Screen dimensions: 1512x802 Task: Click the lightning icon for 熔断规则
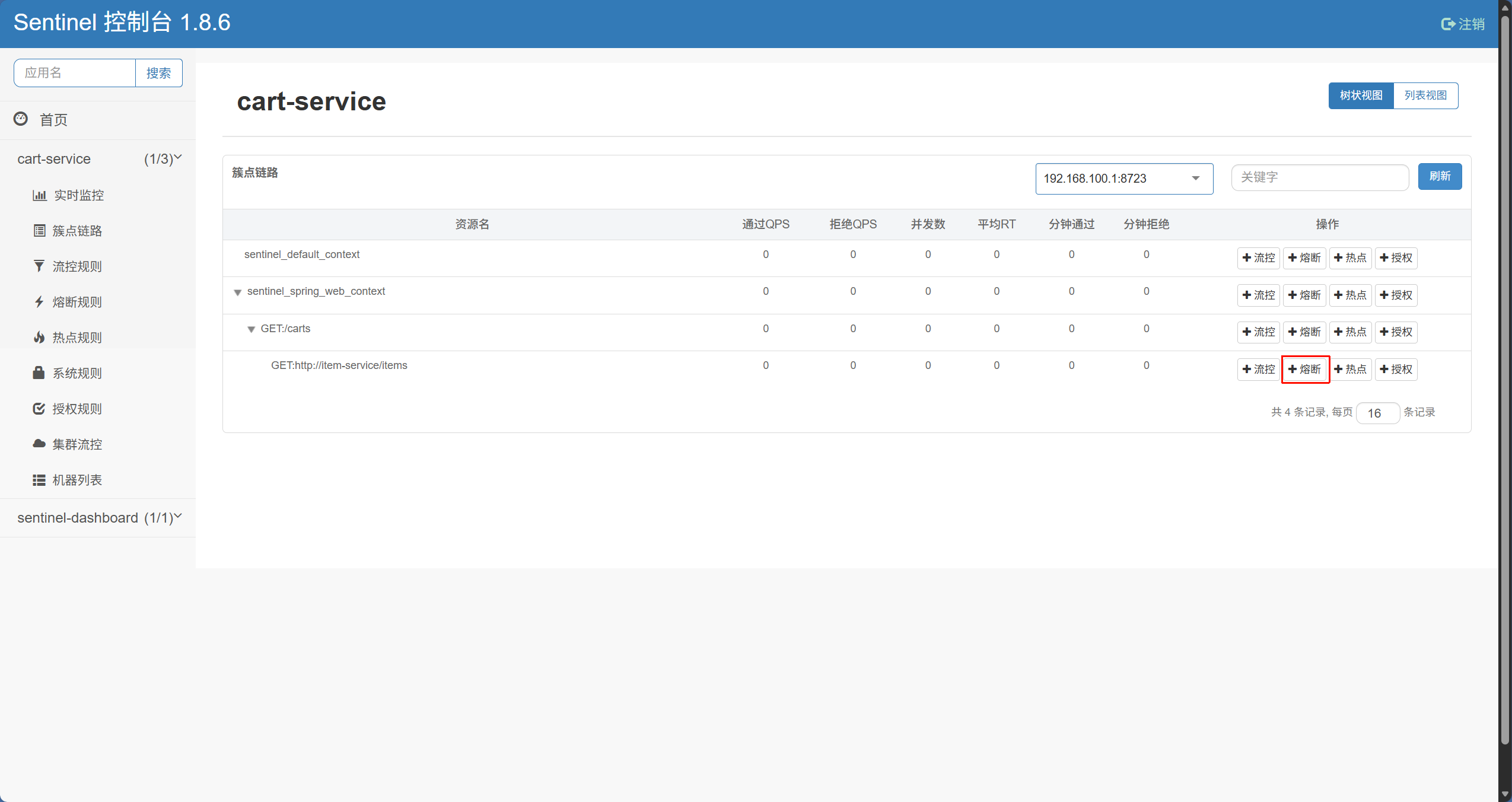pyautogui.click(x=39, y=302)
